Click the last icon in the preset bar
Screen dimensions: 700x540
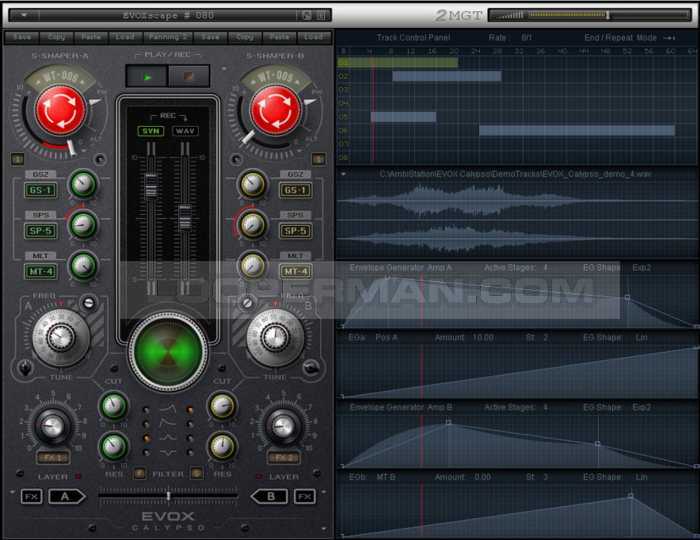pyautogui.click(x=321, y=16)
